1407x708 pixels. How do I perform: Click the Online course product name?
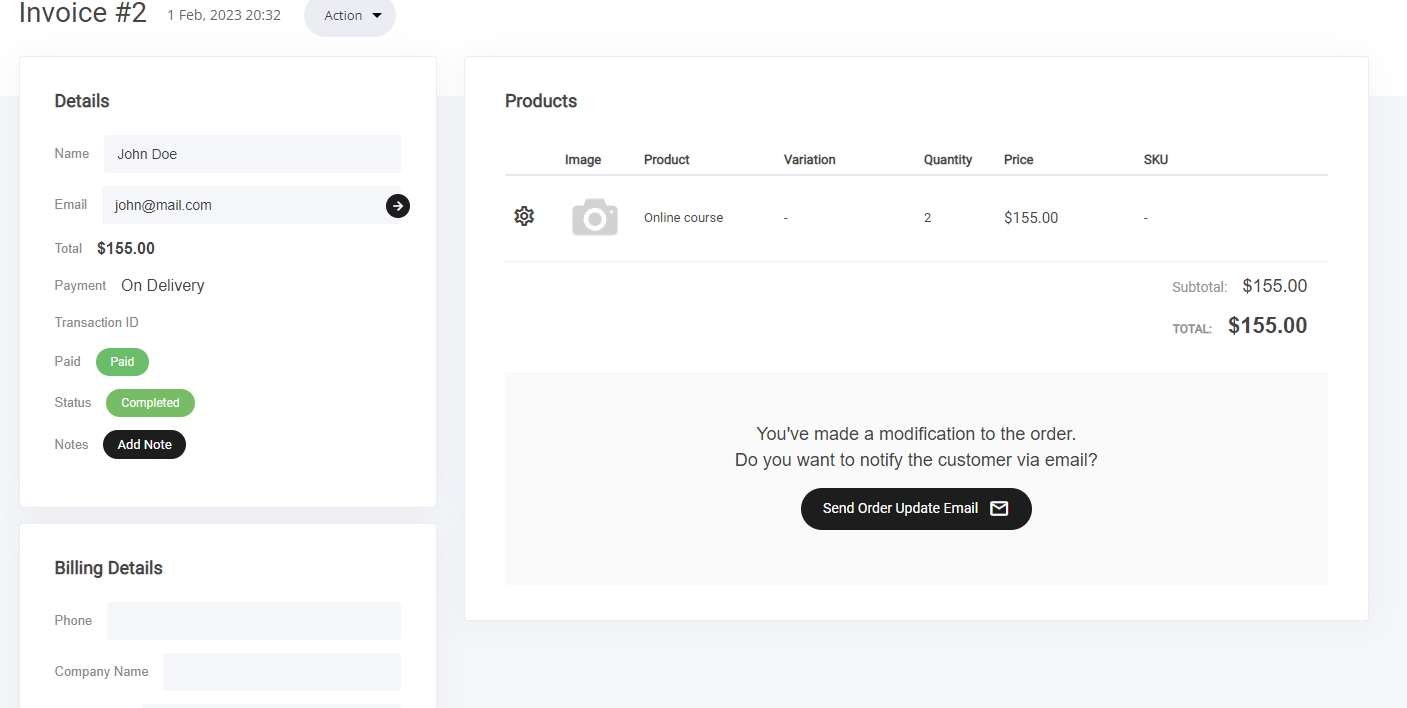(683, 218)
